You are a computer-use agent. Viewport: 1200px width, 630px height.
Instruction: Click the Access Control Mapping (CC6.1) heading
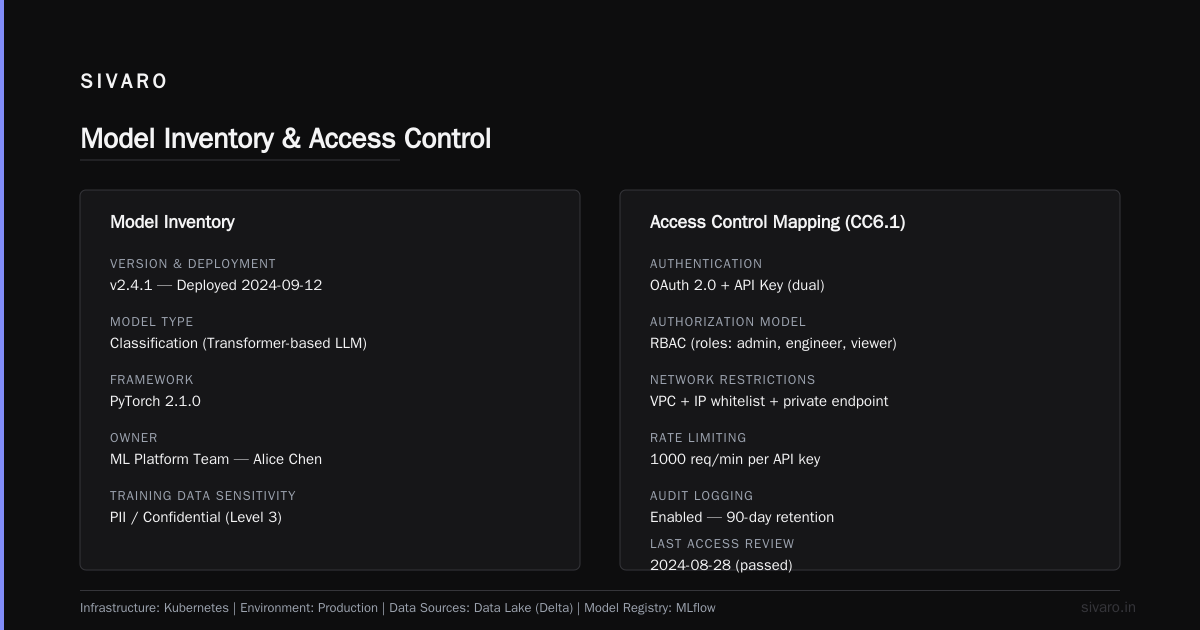tap(777, 222)
